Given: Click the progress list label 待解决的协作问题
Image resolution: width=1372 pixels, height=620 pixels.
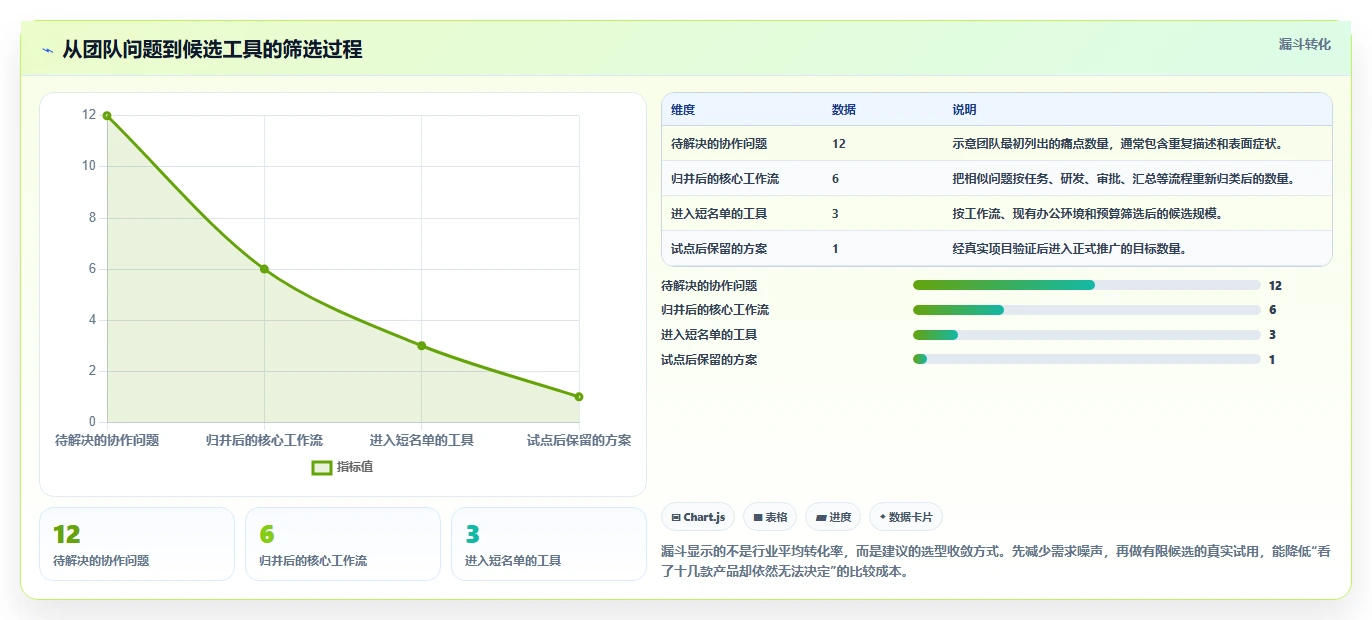Looking at the screenshot, I should point(709,285).
